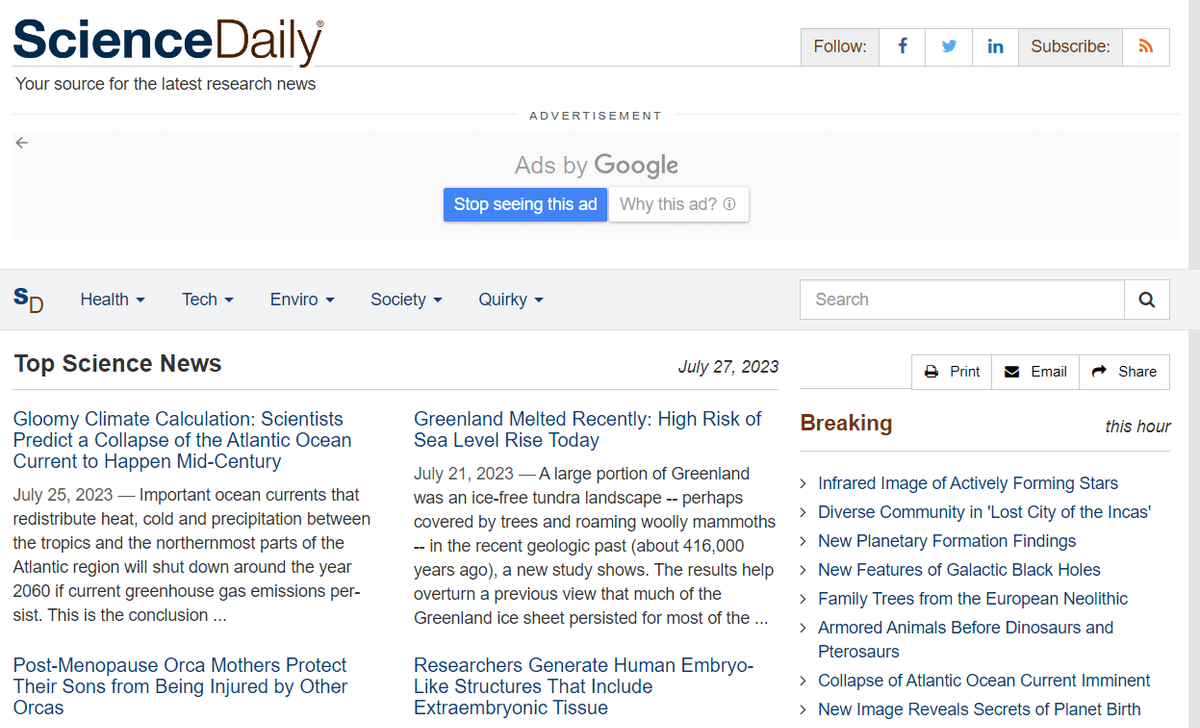1200x728 pixels.
Task: Click inside the Search text field
Action: pyautogui.click(x=962, y=299)
